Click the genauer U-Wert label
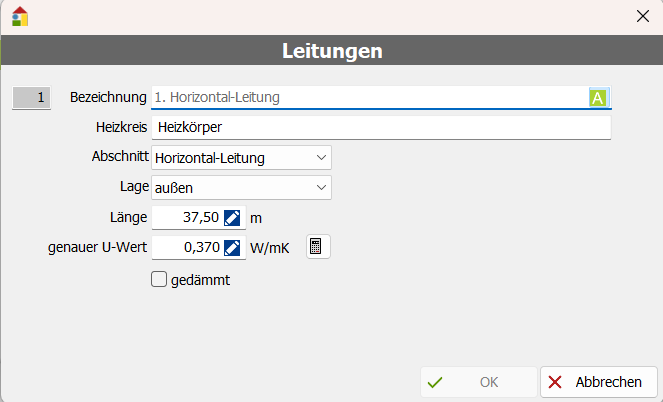 tap(97, 247)
